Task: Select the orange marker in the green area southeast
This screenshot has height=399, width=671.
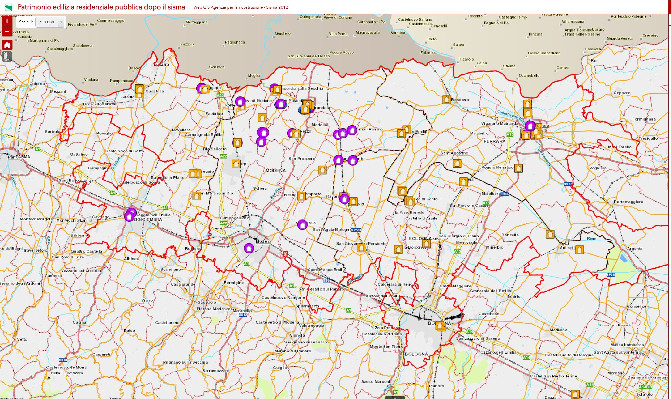Action: 579,249
